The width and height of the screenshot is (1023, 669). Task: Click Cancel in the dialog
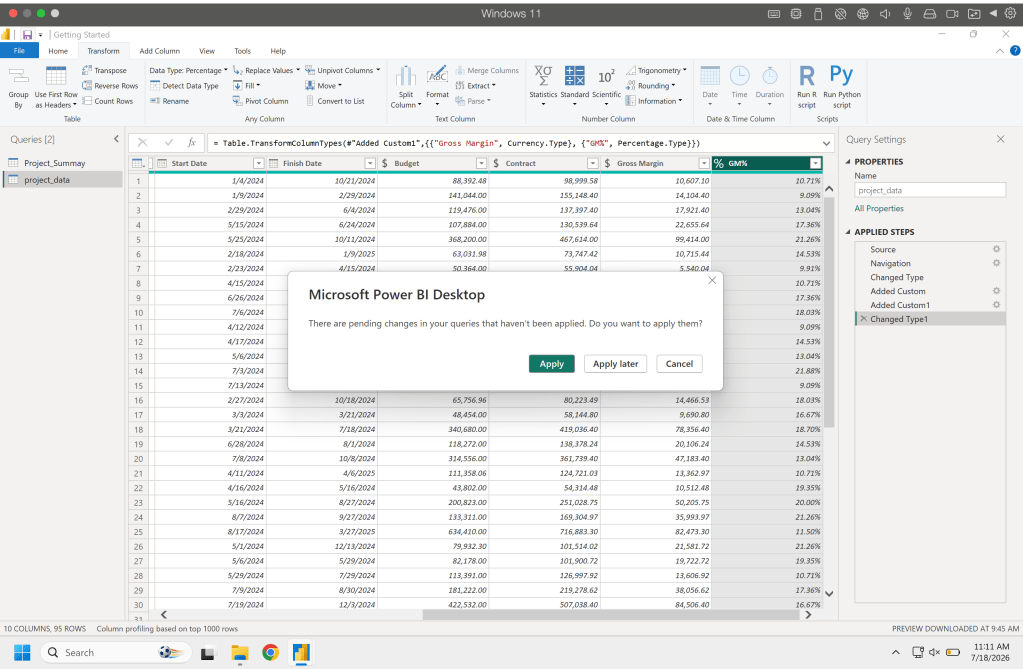679,364
